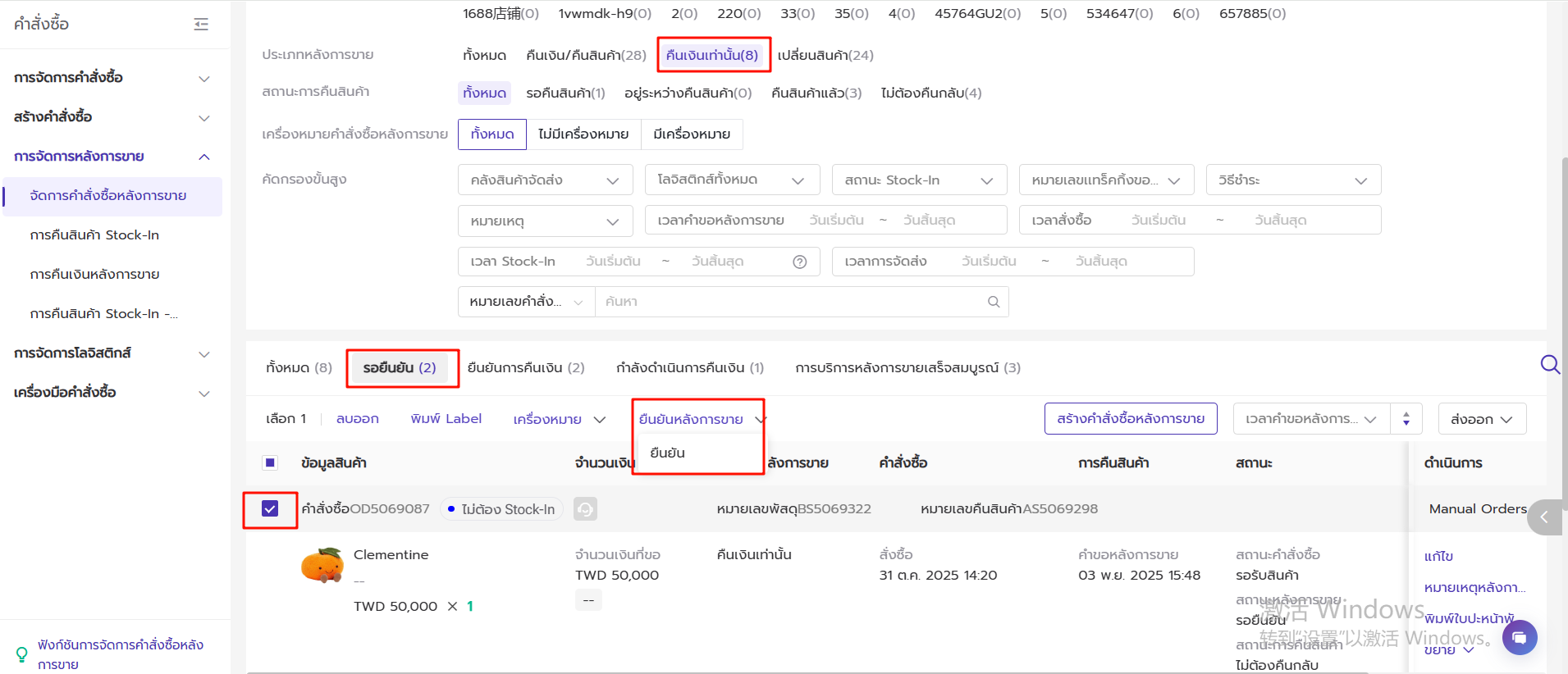Screen dimensions: 1568x674
Task: Expand the side panel arrow handle
Action: tap(1544, 517)
